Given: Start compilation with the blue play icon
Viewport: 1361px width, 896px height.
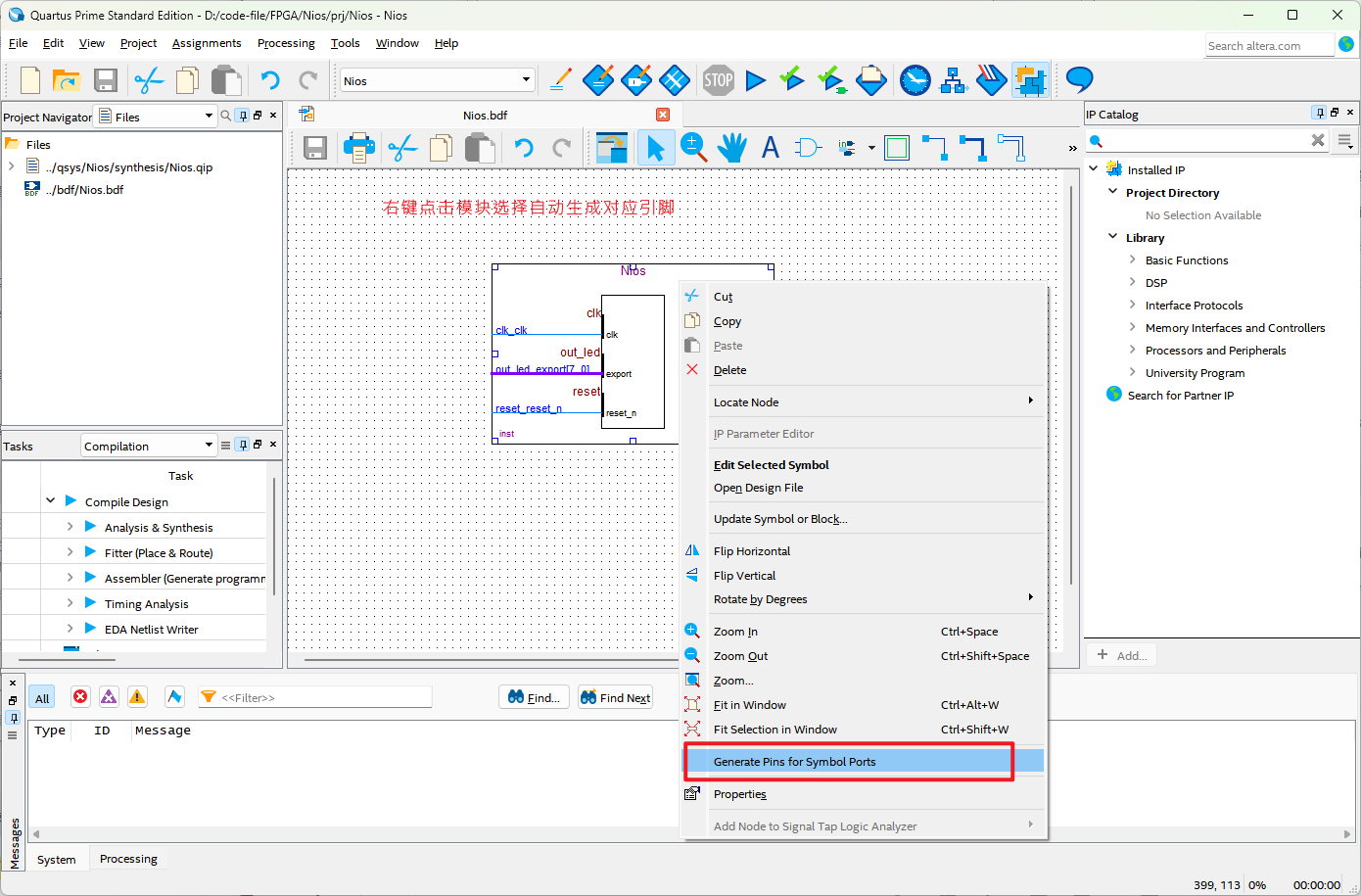Looking at the screenshot, I should click(755, 80).
